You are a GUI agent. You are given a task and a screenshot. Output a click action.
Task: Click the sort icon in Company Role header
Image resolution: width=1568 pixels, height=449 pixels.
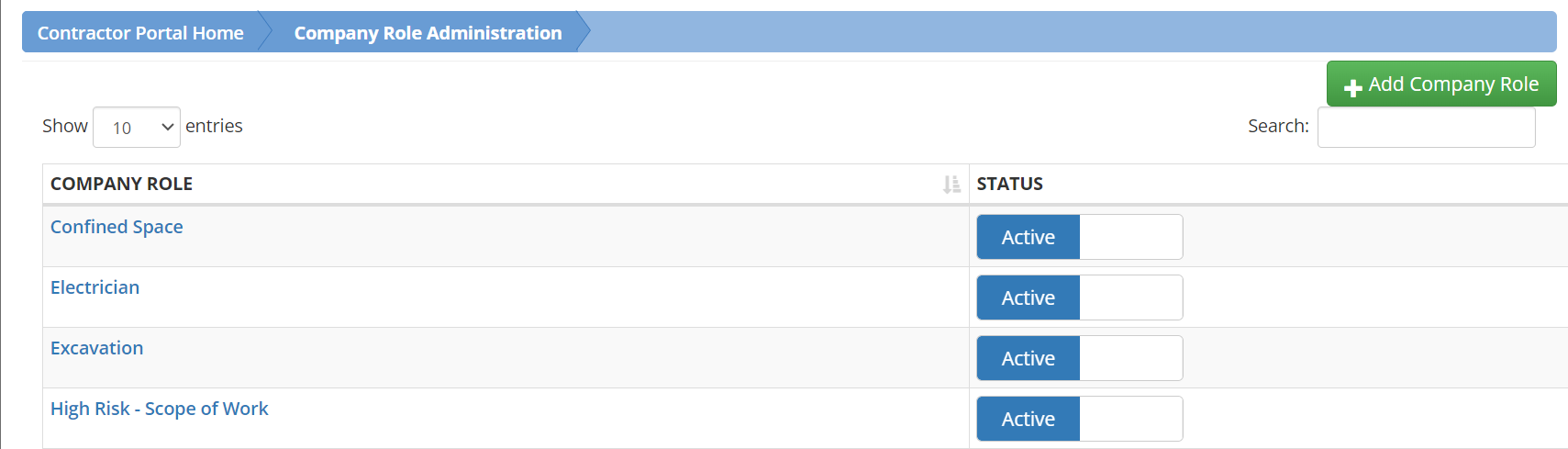pyautogui.click(x=951, y=185)
